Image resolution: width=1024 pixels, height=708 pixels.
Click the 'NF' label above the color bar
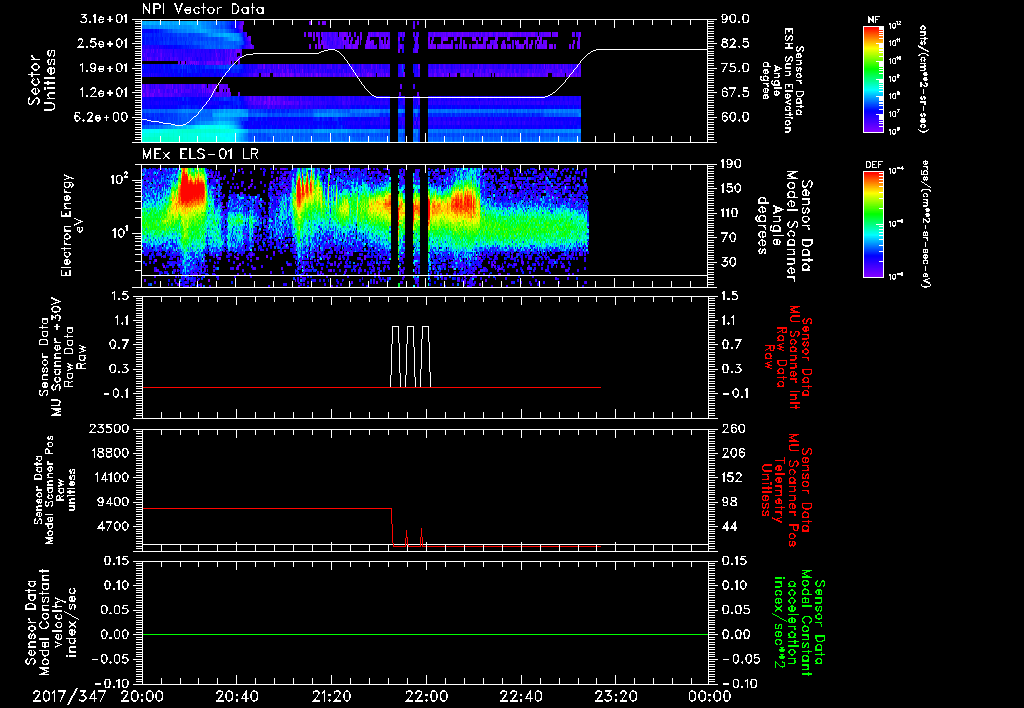[873, 20]
